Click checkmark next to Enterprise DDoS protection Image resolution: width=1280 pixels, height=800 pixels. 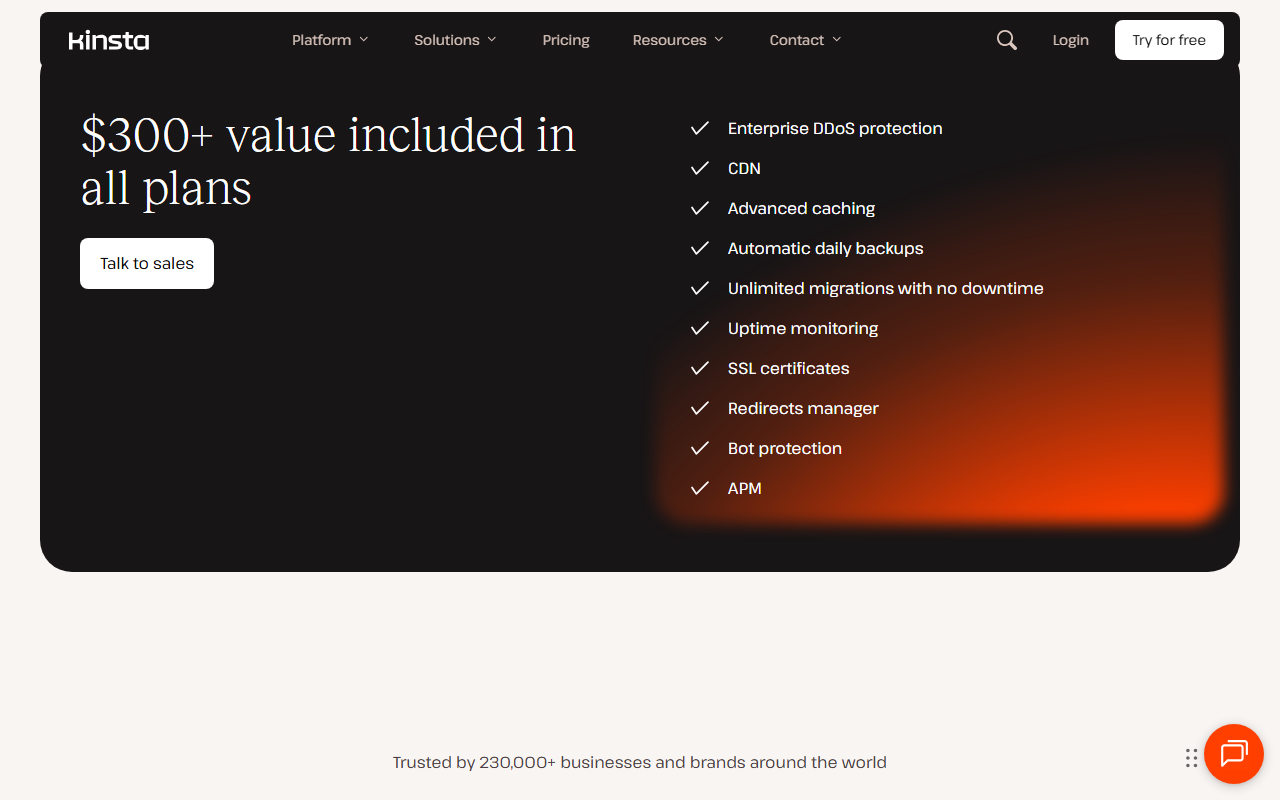[x=700, y=128]
